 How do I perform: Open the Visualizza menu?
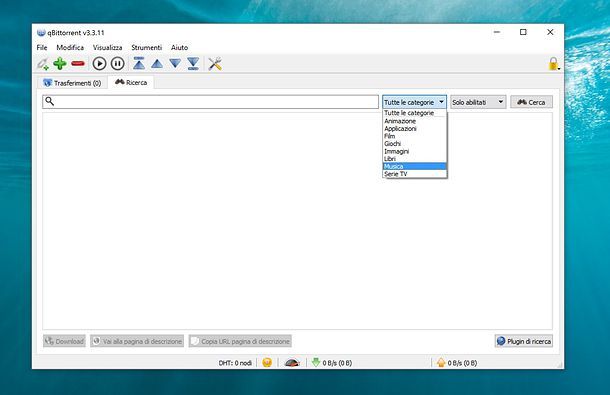pyautogui.click(x=107, y=47)
